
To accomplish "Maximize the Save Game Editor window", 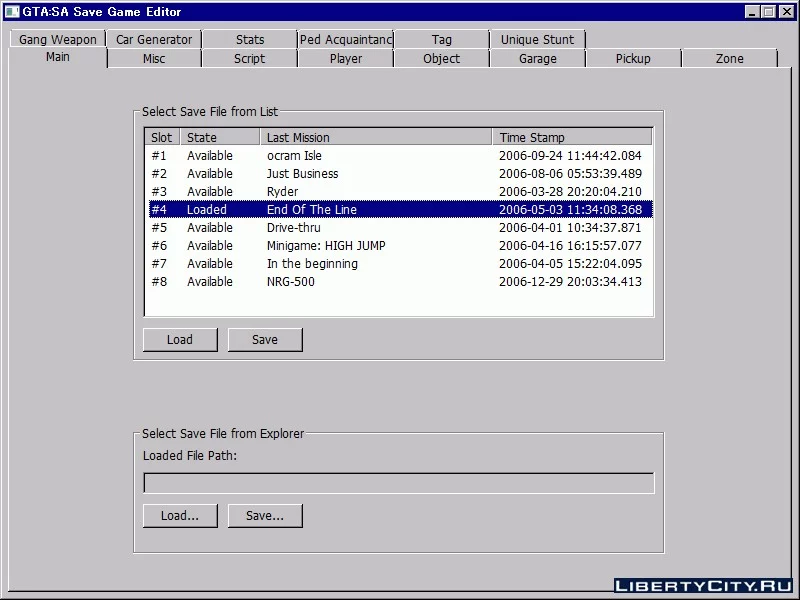I will (x=769, y=12).
